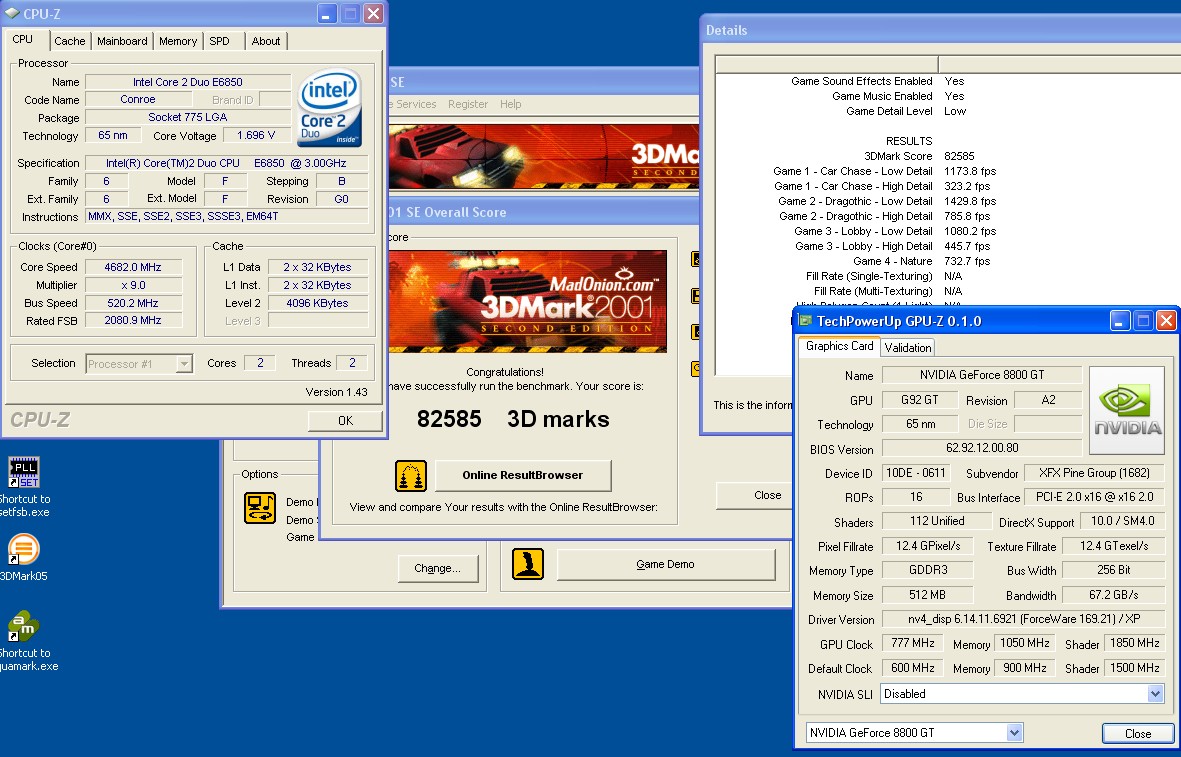This screenshot has height=757, width=1181.
Task: Select the Graphics Card tab in GPU-Z
Action: coord(839,346)
